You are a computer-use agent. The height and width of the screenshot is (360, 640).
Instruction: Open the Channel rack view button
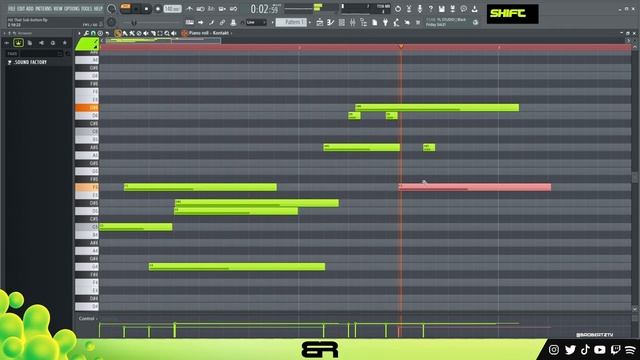(x=342, y=22)
